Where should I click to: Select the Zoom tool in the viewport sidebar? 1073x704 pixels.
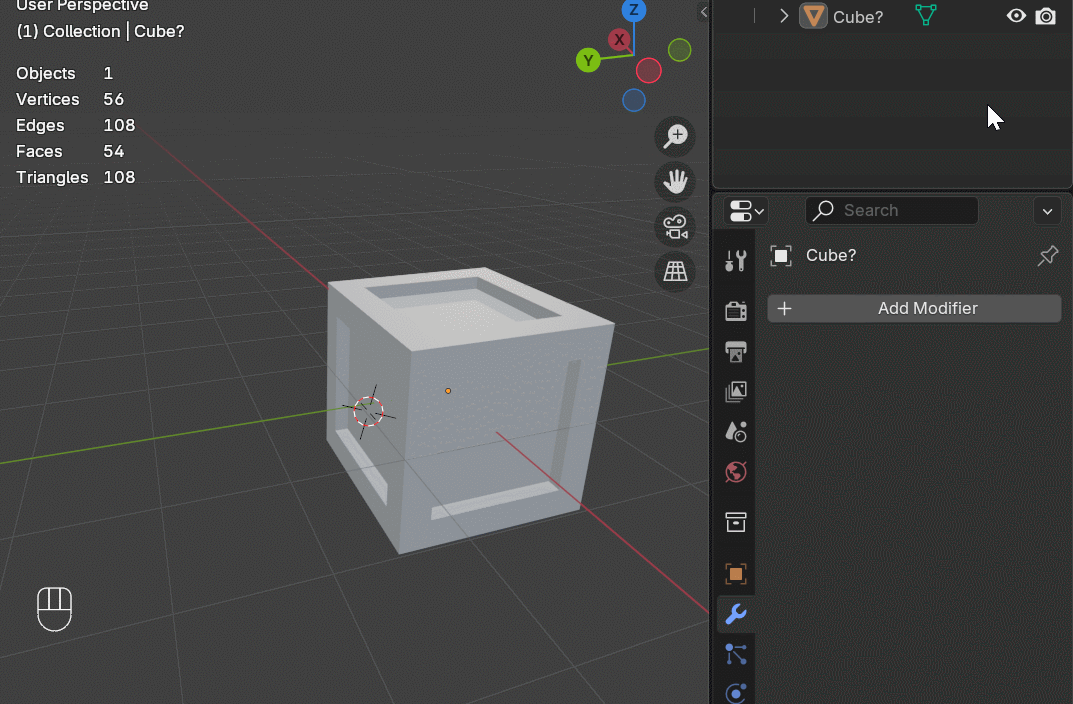click(674, 136)
